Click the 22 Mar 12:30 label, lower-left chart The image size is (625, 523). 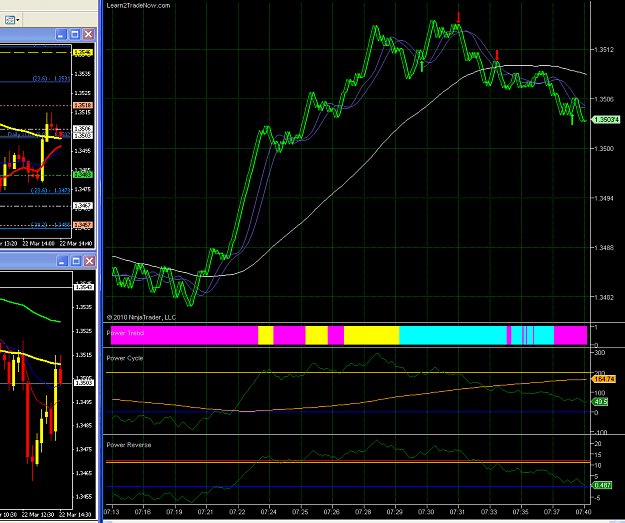(38, 515)
